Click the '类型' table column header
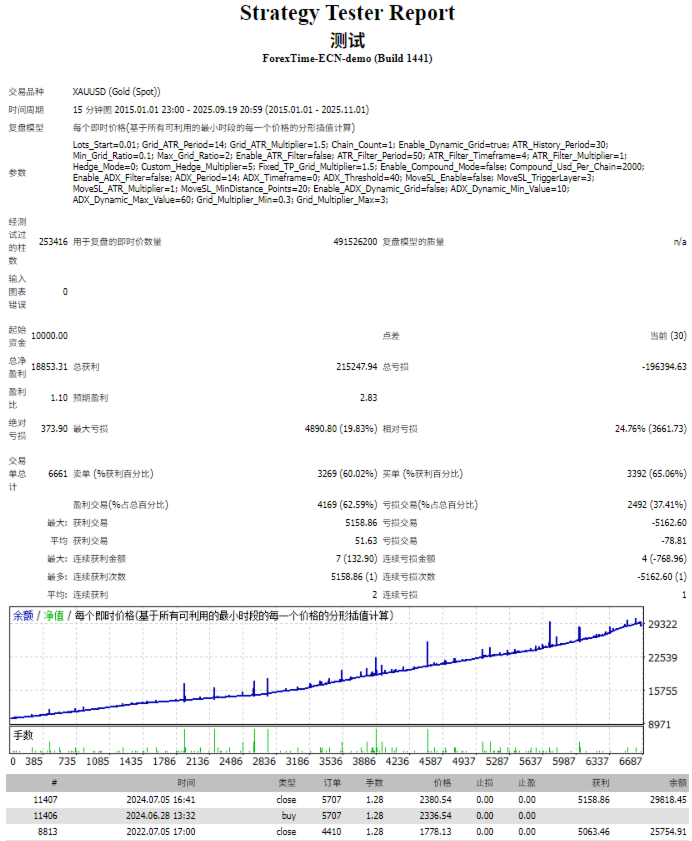692x841 pixels. (287, 783)
